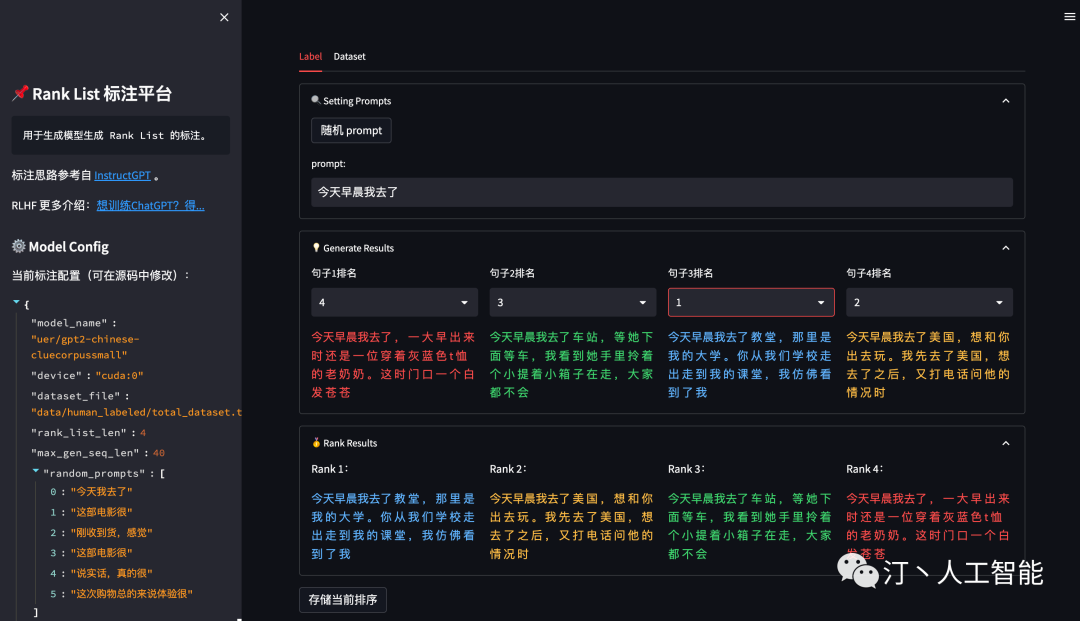Open the 句子1排名 ranking dropdown
1080x621 pixels.
point(394,302)
